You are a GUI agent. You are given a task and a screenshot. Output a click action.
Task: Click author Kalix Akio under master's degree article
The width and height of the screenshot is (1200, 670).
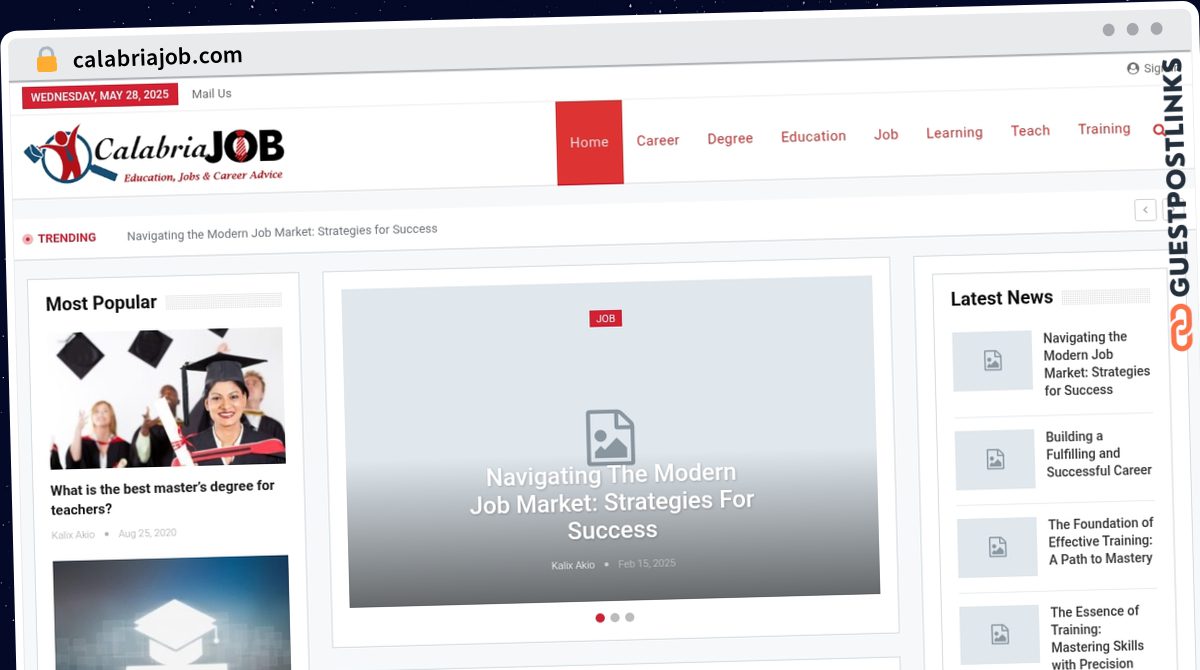[x=73, y=535]
